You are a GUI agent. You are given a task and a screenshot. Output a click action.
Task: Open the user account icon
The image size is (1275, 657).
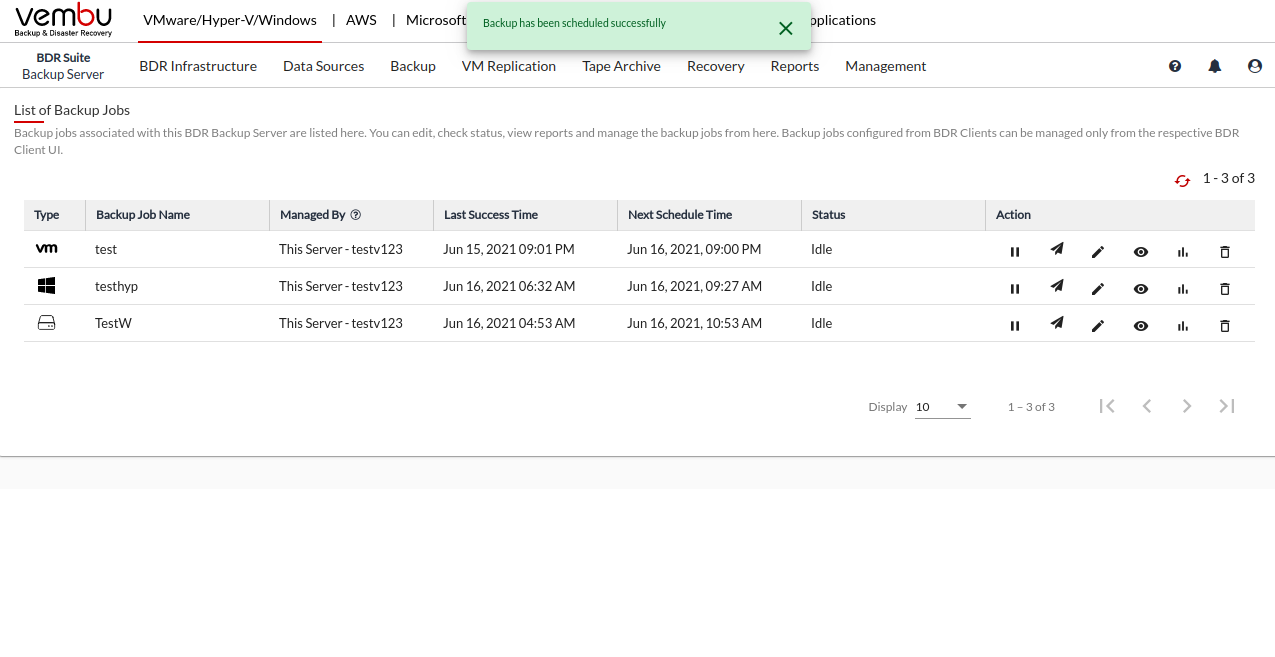(x=1255, y=66)
